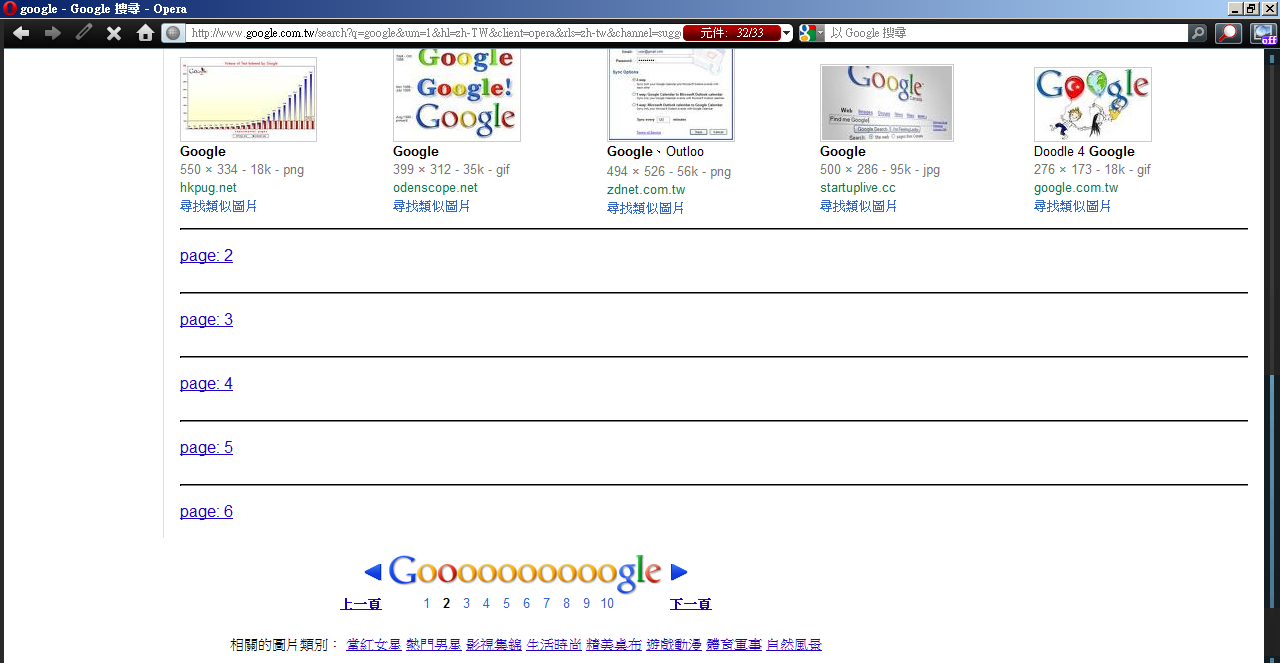This screenshot has width=1280, height=663.
Task: Click the 'page: 2' link
Action: point(206,256)
